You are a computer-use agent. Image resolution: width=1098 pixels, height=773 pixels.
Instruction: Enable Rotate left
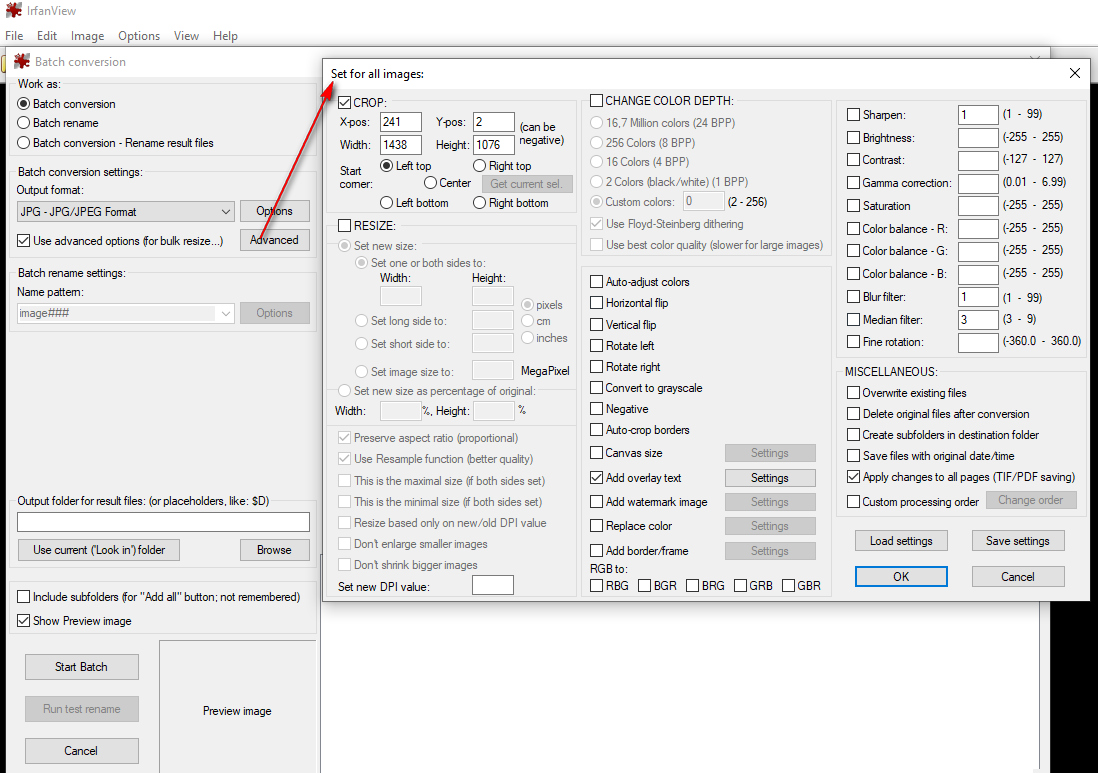coord(597,346)
